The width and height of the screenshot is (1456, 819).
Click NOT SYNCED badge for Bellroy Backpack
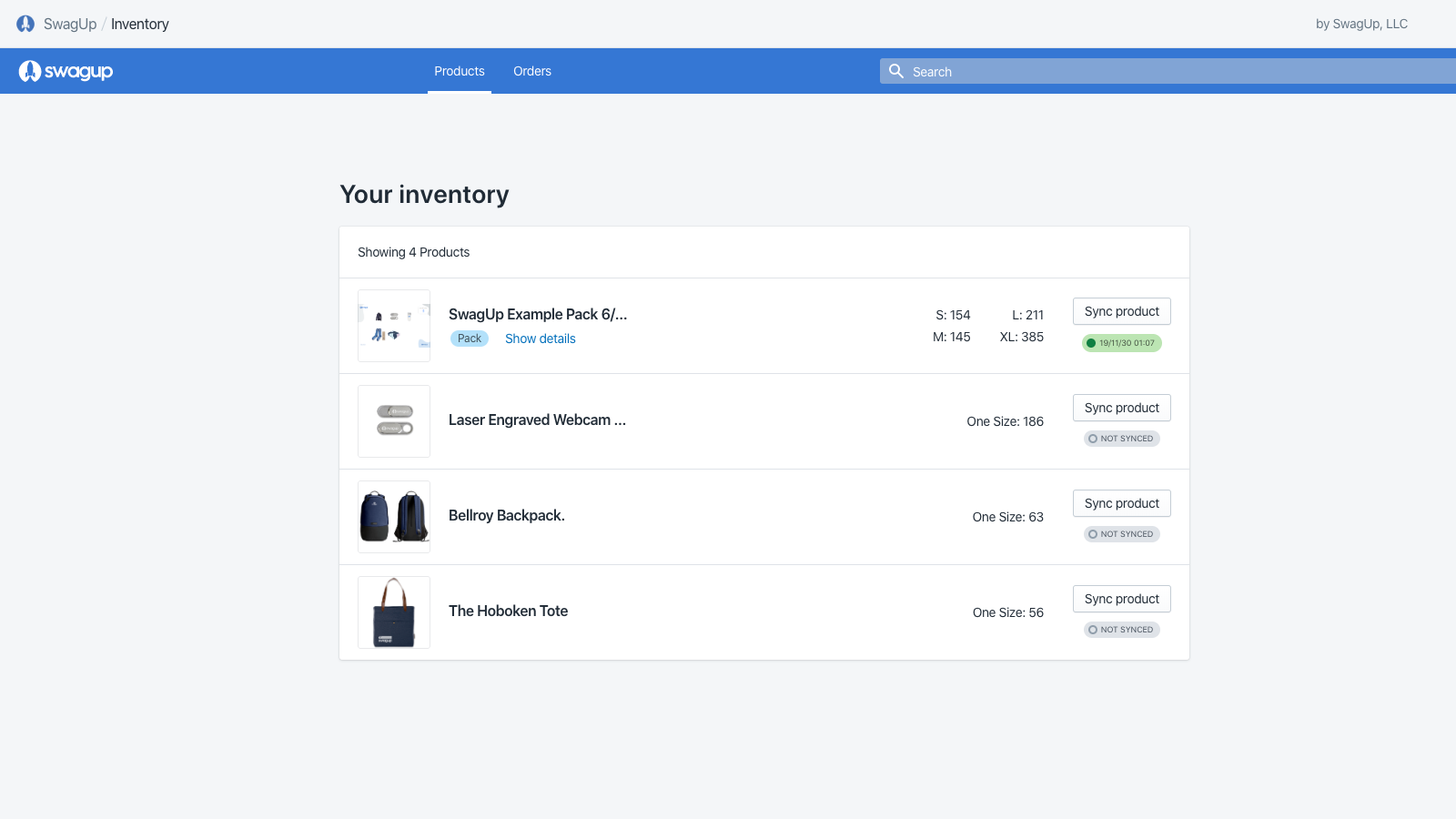click(1122, 534)
